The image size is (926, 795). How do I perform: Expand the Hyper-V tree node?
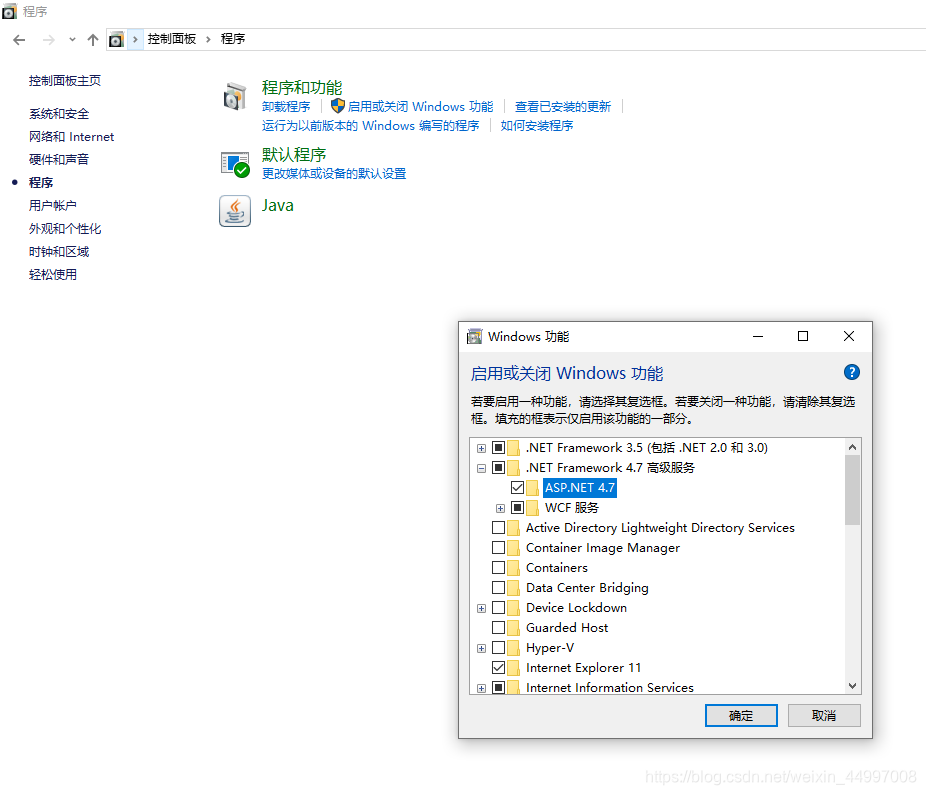481,649
